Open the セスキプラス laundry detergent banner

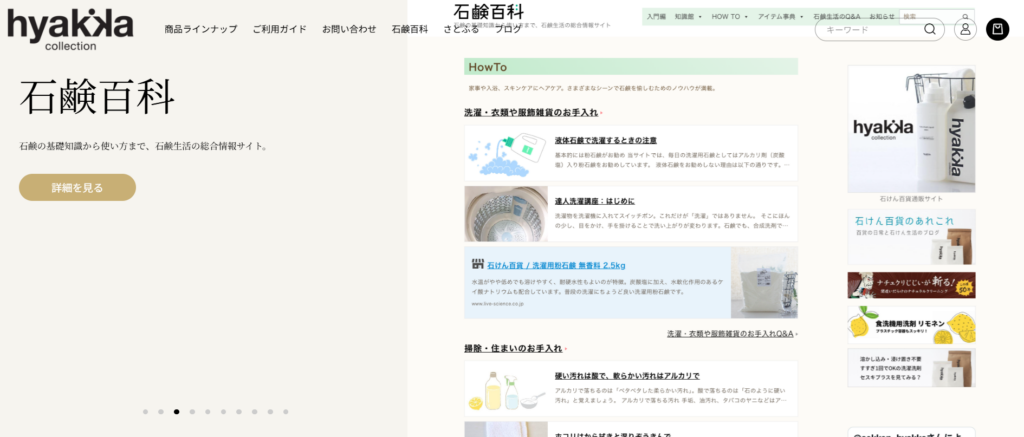[x=911, y=368]
